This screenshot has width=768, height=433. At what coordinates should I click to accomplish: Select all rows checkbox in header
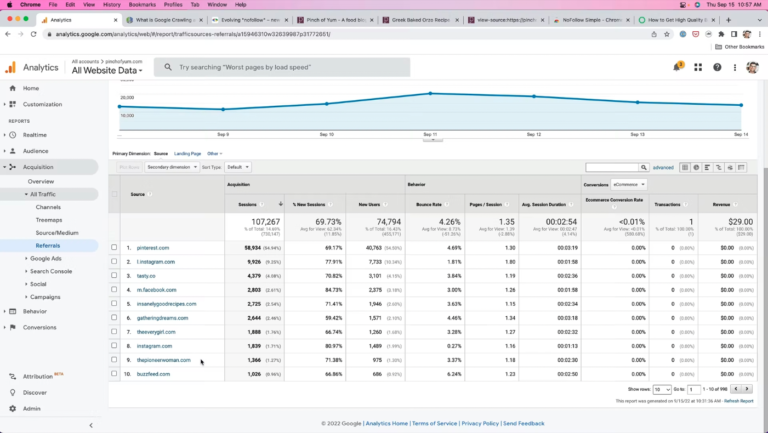[114, 194]
